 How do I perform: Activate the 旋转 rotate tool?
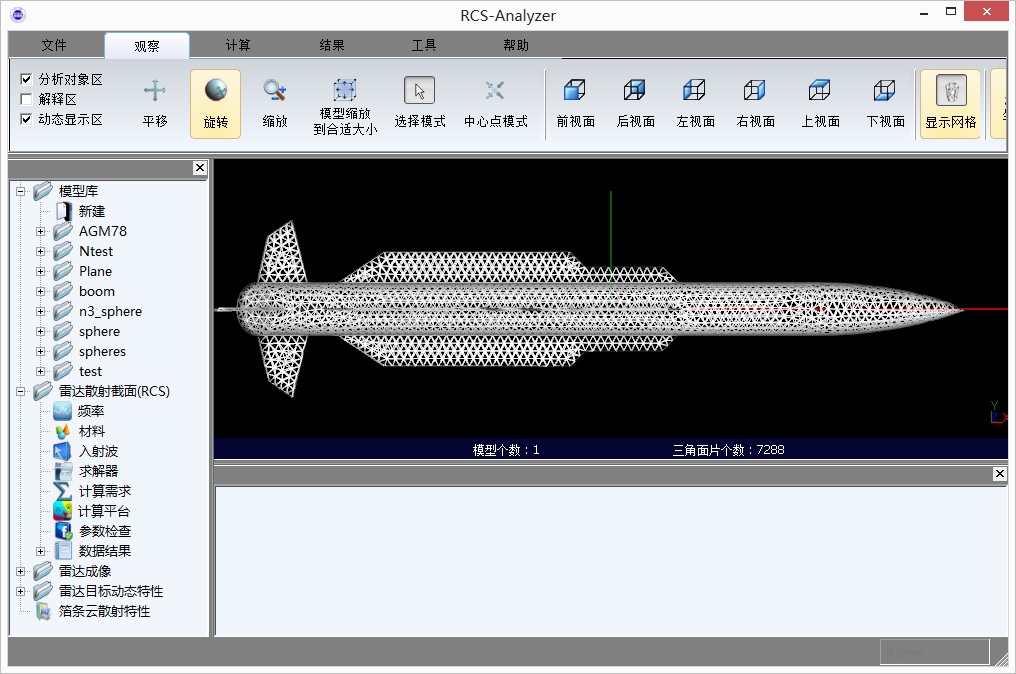pyautogui.click(x=215, y=104)
